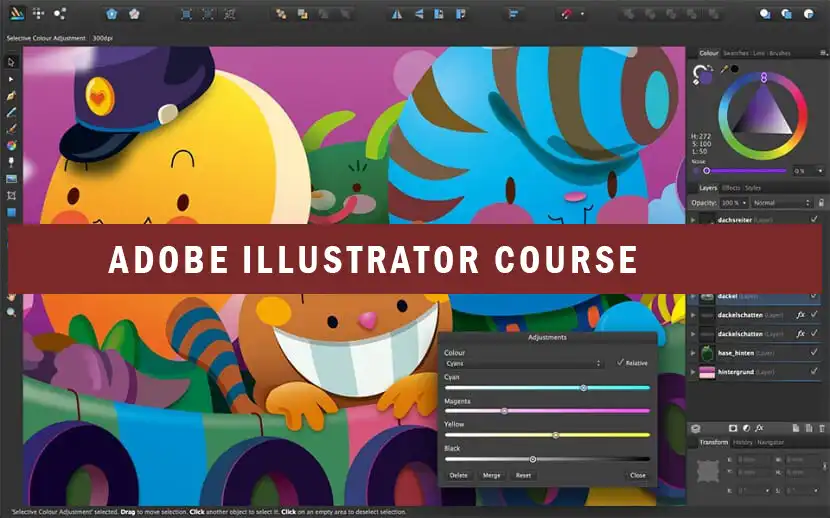830x518 pixels.
Task: Select the Pencil tool
Action: [x=11, y=112]
